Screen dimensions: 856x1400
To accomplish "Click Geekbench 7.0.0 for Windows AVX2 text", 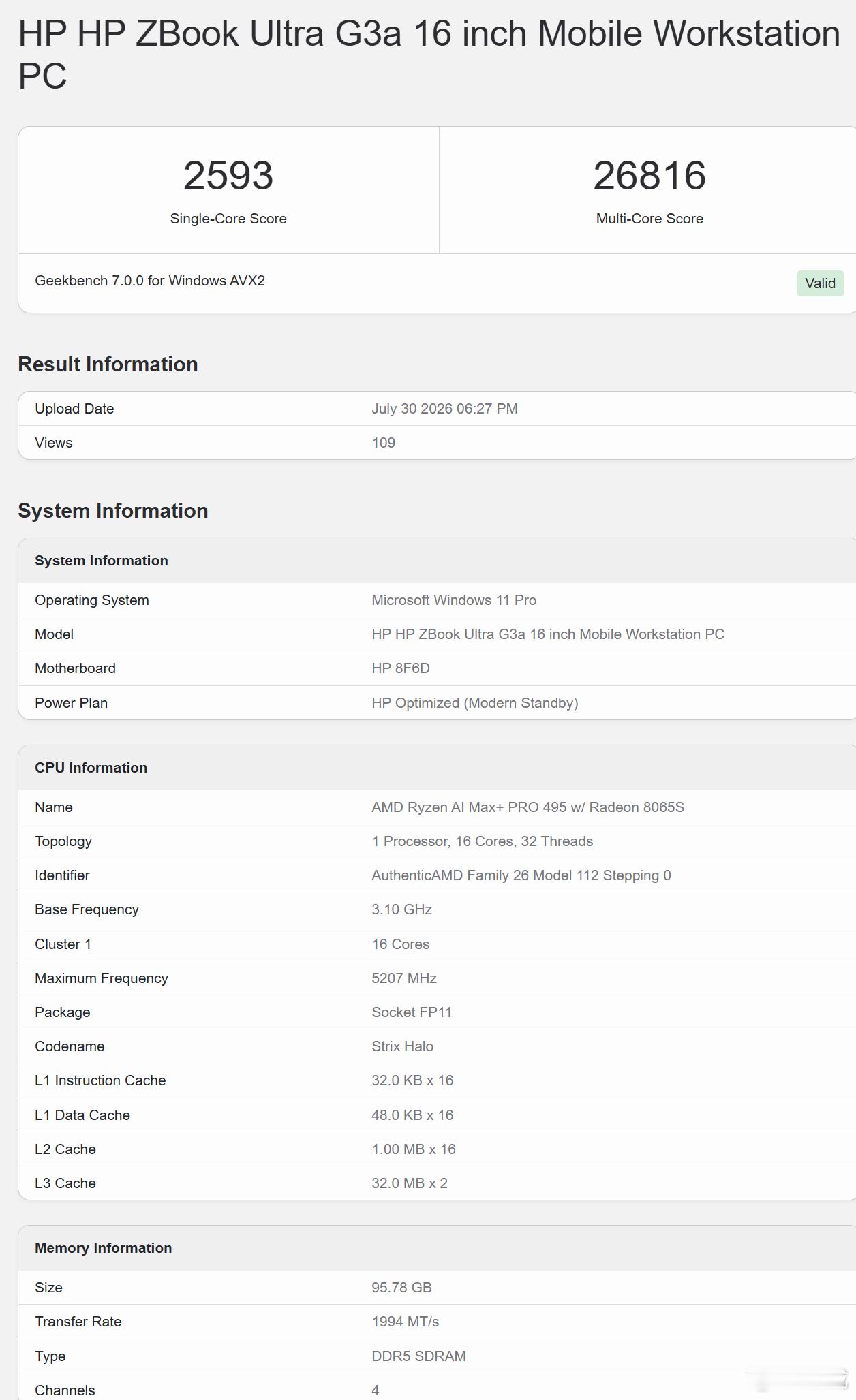I will pyautogui.click(x=150, y=281).
